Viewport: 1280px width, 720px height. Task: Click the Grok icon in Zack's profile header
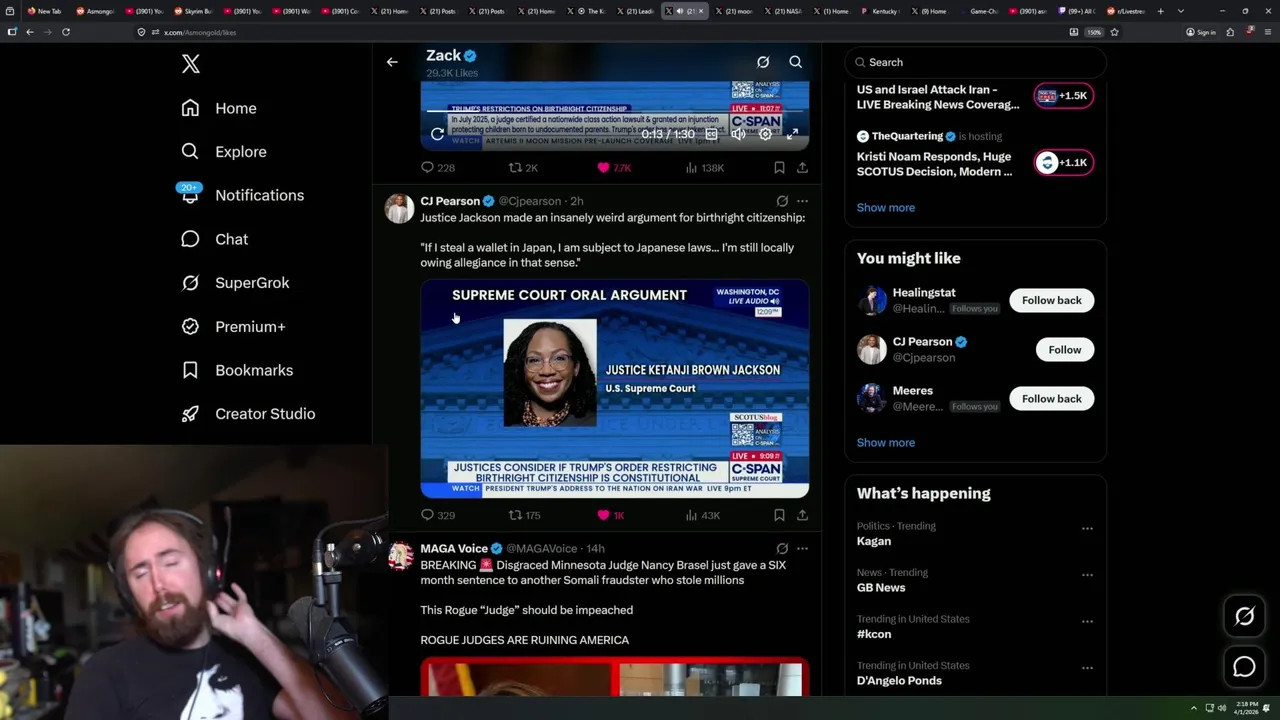[x=763, y=62]
